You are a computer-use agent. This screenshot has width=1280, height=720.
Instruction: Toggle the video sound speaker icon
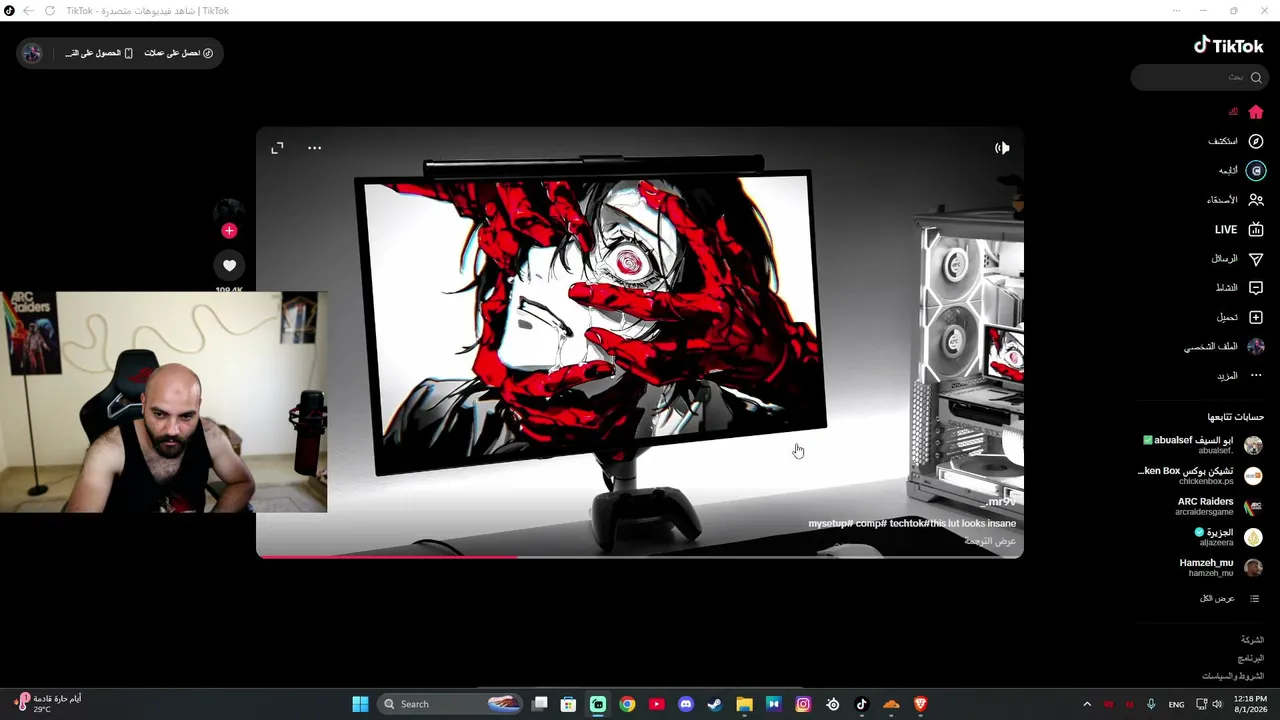pos(1002,148)
